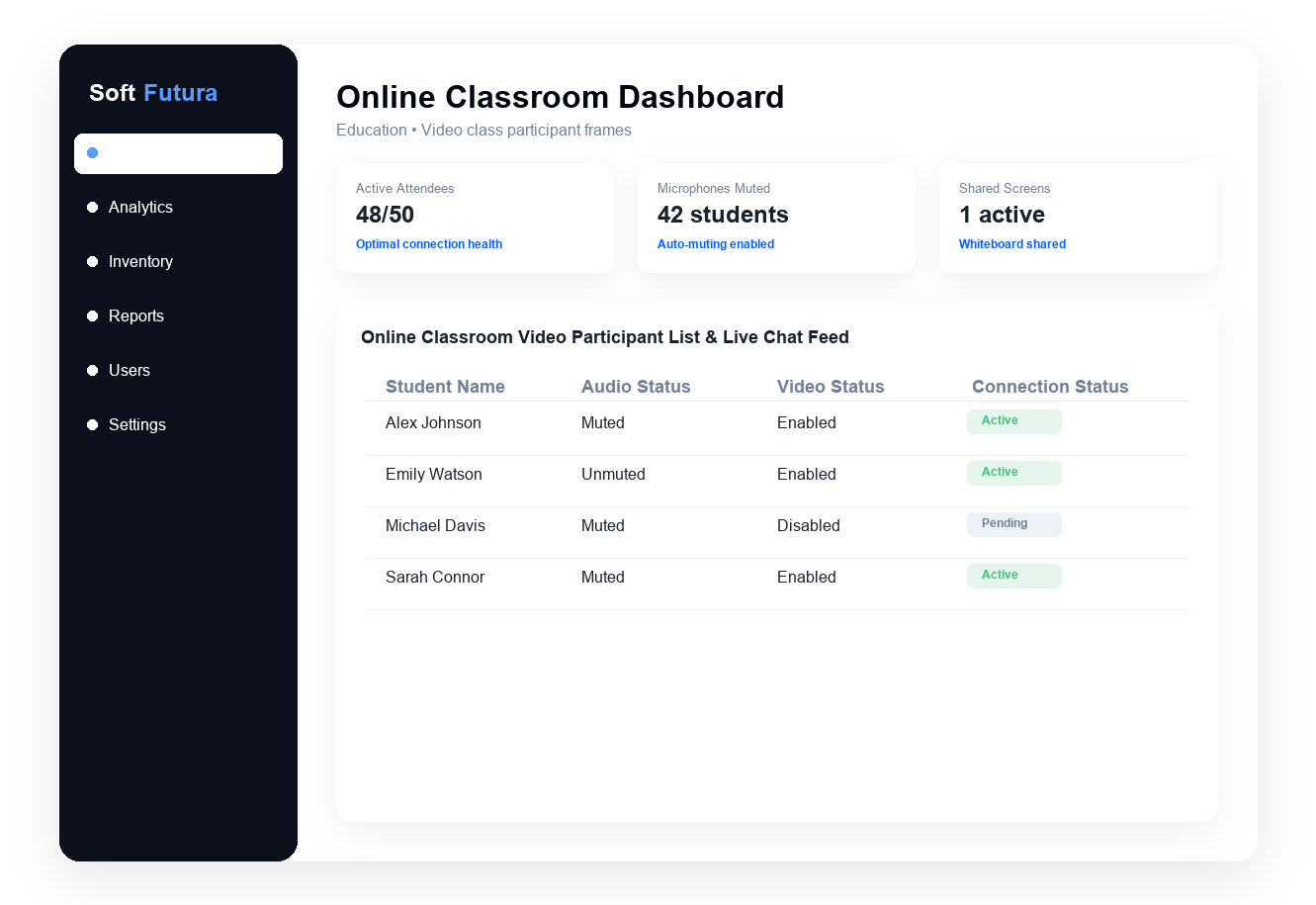Image resolution: width=1316 pixels, height=905 pixels.
Task: Click the 42 students value
Action: point(723,215)
